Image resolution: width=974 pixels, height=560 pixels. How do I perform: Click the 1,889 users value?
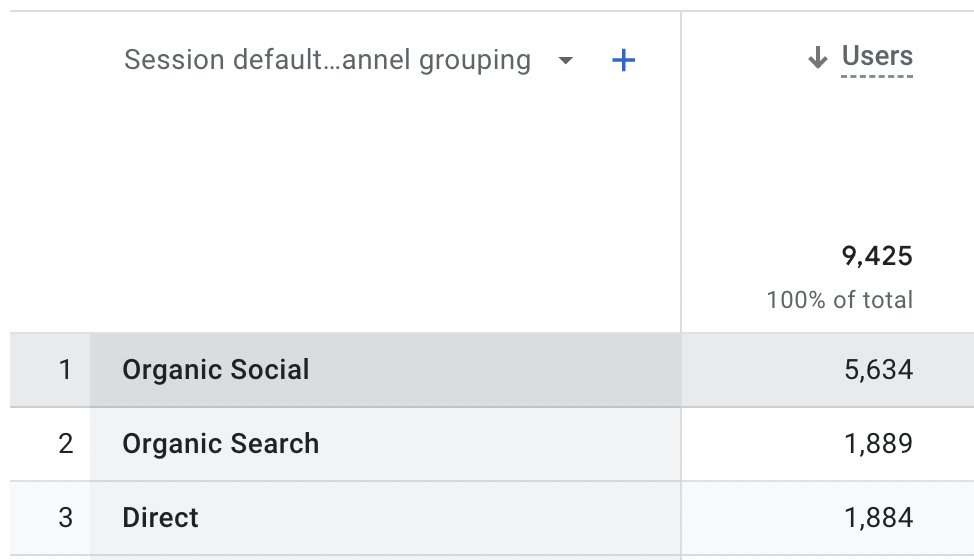pos(877,444)
